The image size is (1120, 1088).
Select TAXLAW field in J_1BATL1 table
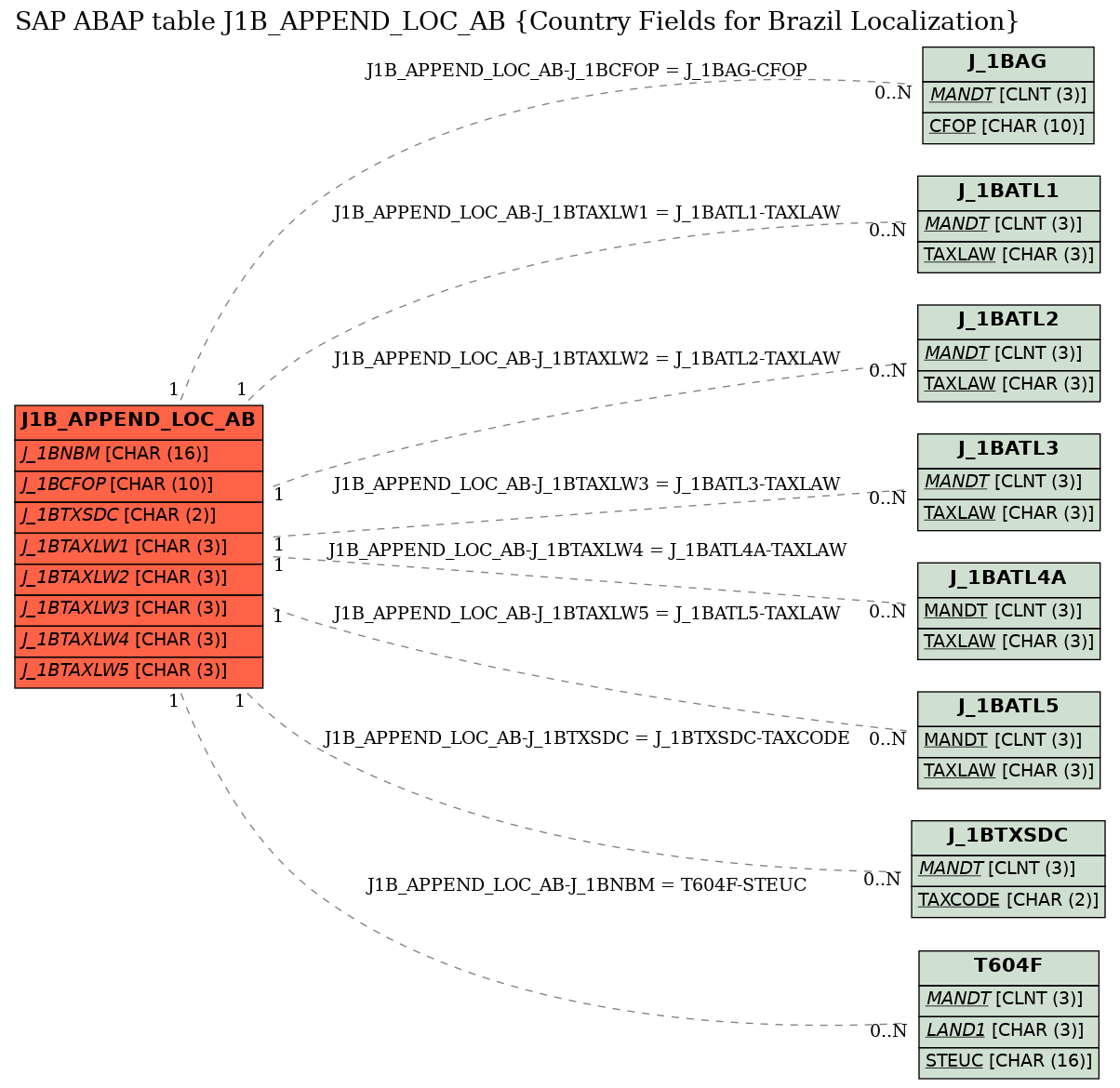point(1008,256)
